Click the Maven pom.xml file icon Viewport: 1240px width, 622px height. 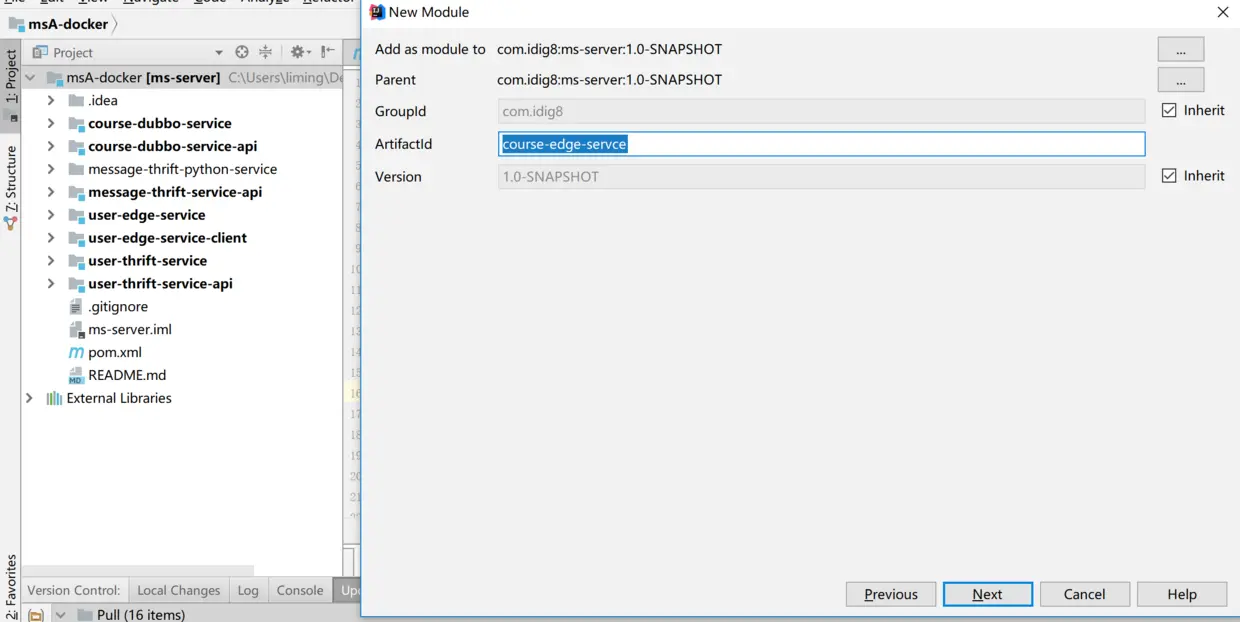pyautogui.click(x=76, y=353)
